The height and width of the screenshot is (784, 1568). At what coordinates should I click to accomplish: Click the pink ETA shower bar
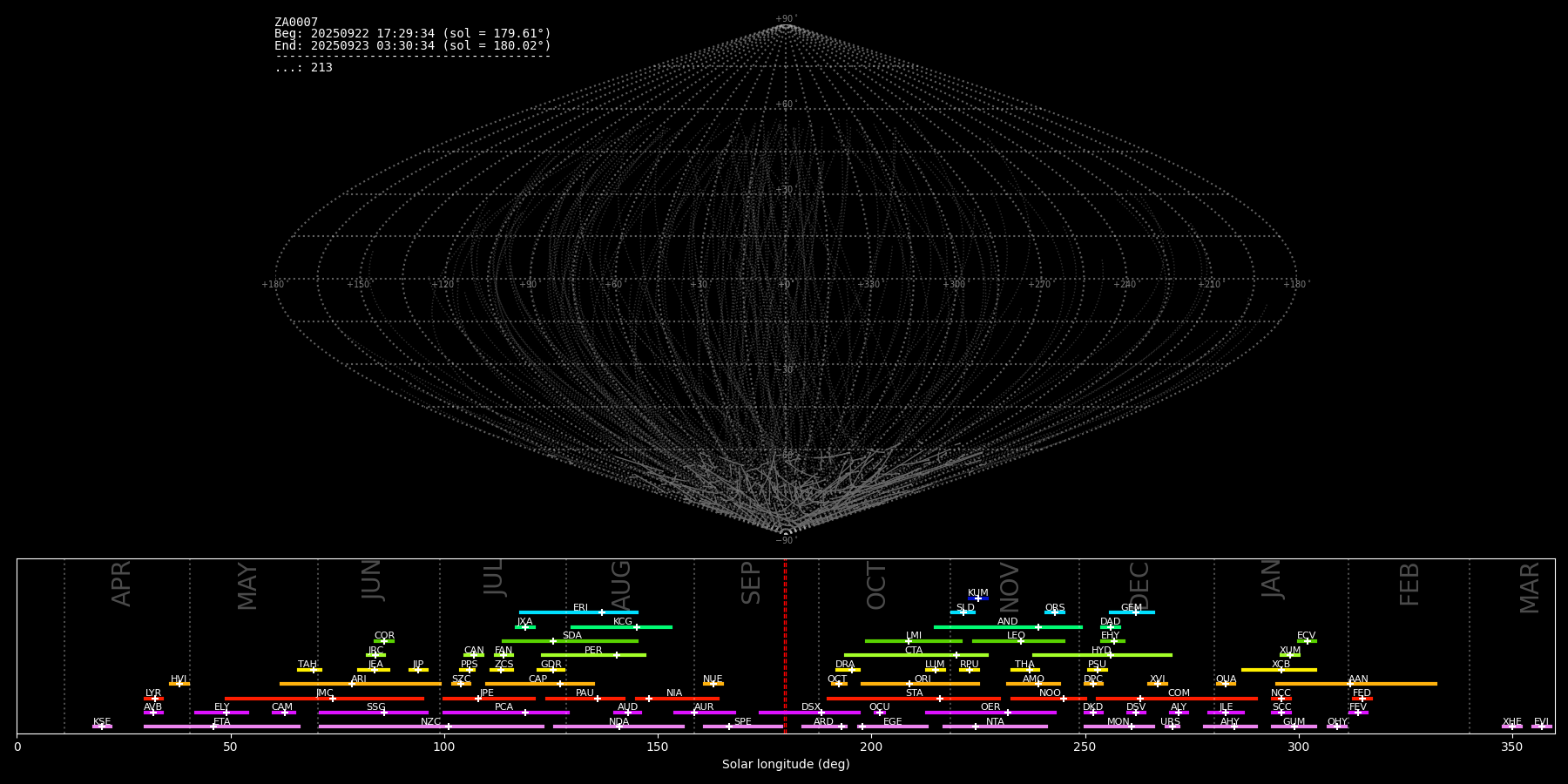tap(222, 727)
